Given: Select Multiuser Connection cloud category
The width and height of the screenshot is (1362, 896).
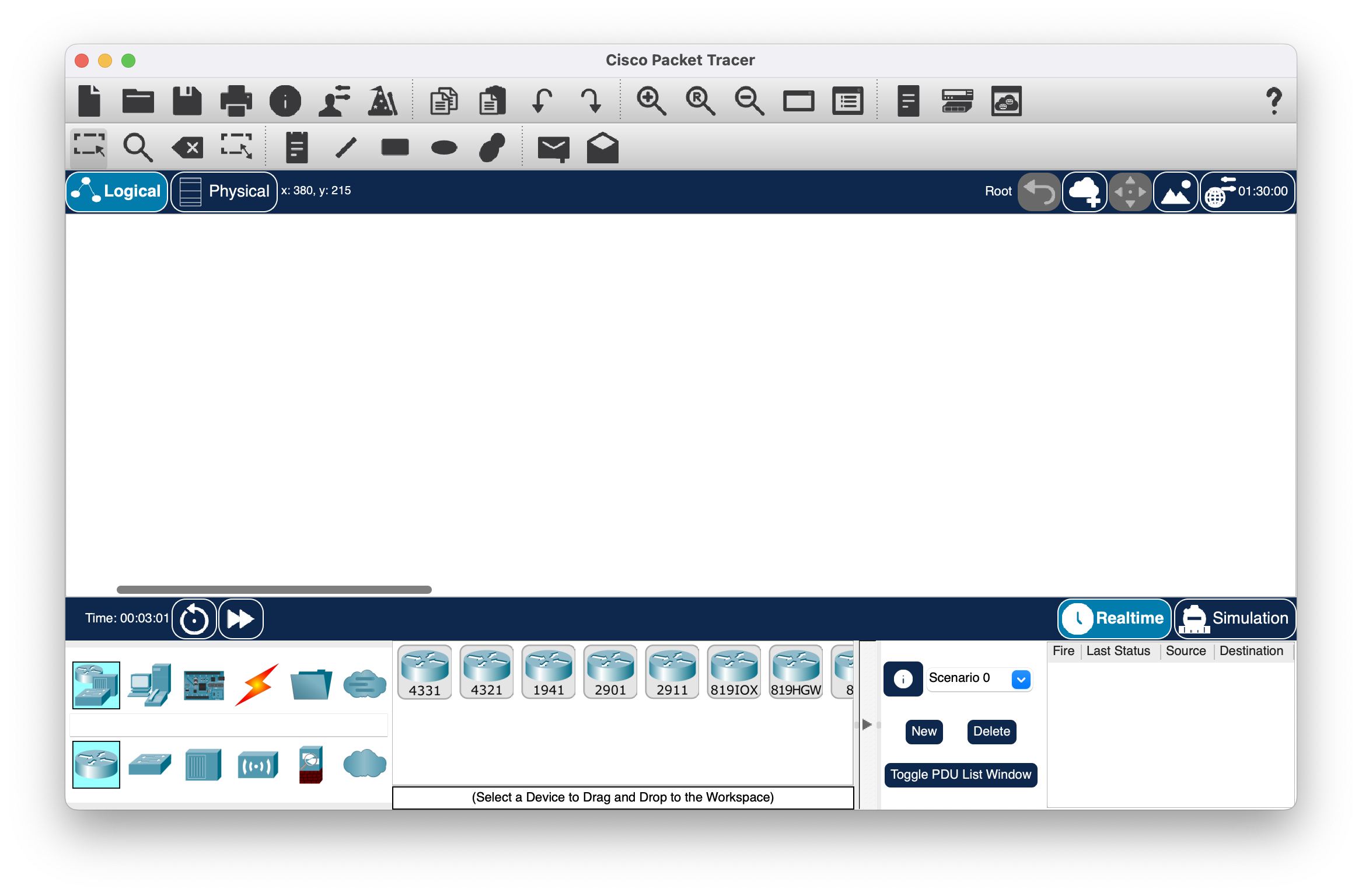Looking at the screenshot, I should click(x=365, y=685).
